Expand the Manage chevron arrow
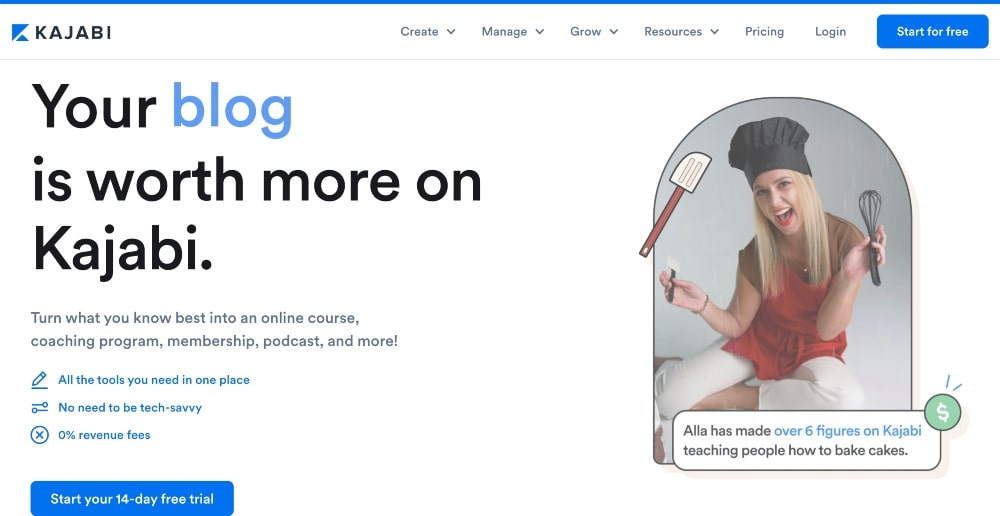1000x516 pixels. coord(540,32)
